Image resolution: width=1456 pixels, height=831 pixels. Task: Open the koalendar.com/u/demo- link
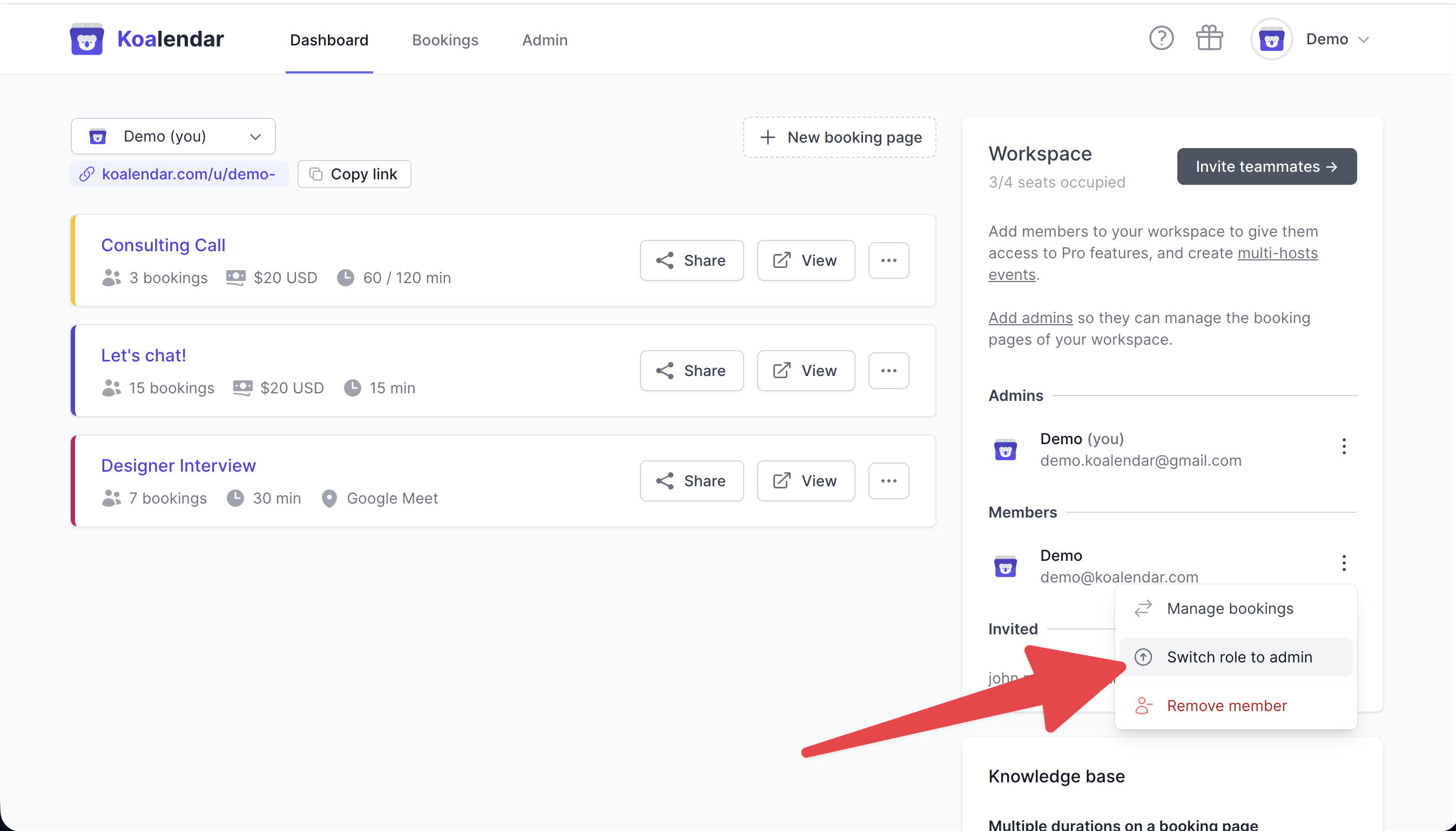coord(187,174)
